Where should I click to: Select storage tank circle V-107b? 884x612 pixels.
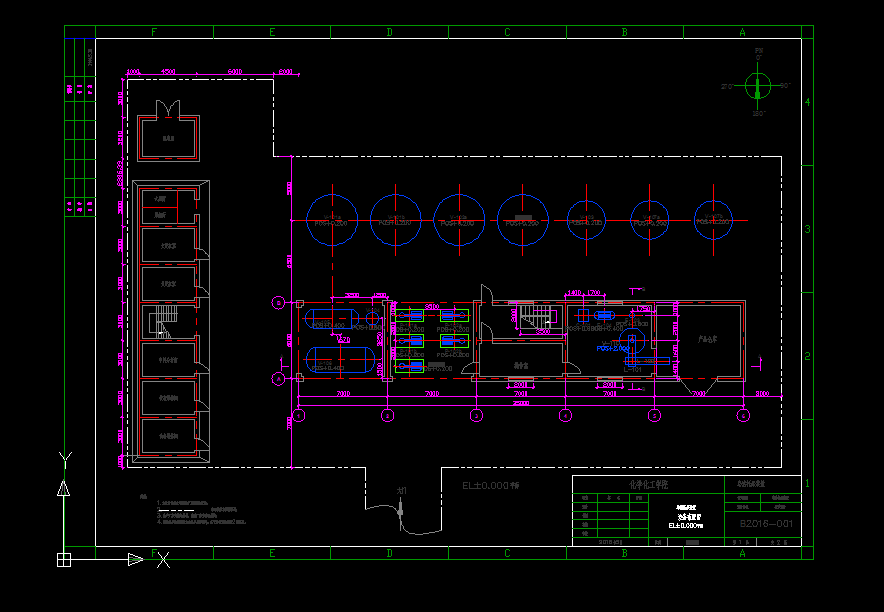click(713, 220)
